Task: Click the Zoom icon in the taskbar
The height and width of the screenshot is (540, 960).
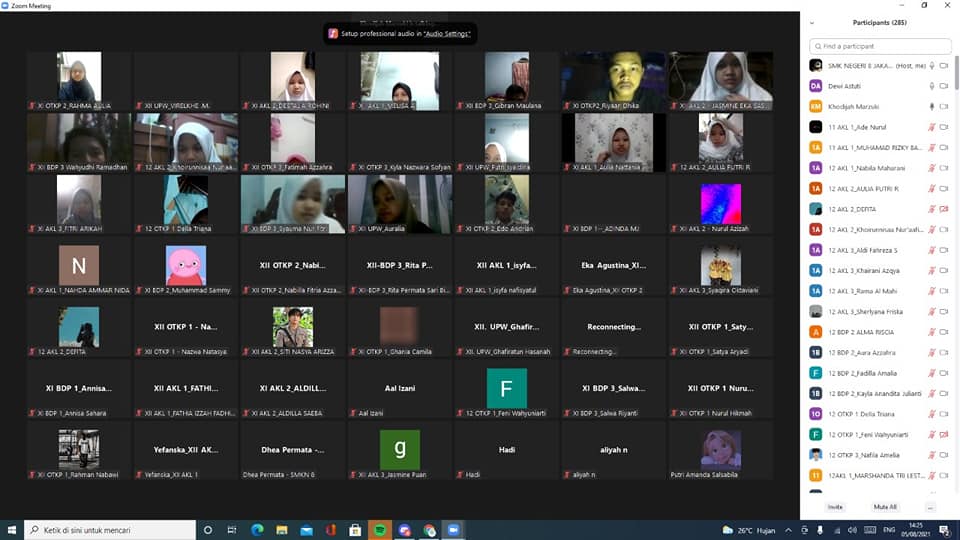Action: click(x=453, y=530)
